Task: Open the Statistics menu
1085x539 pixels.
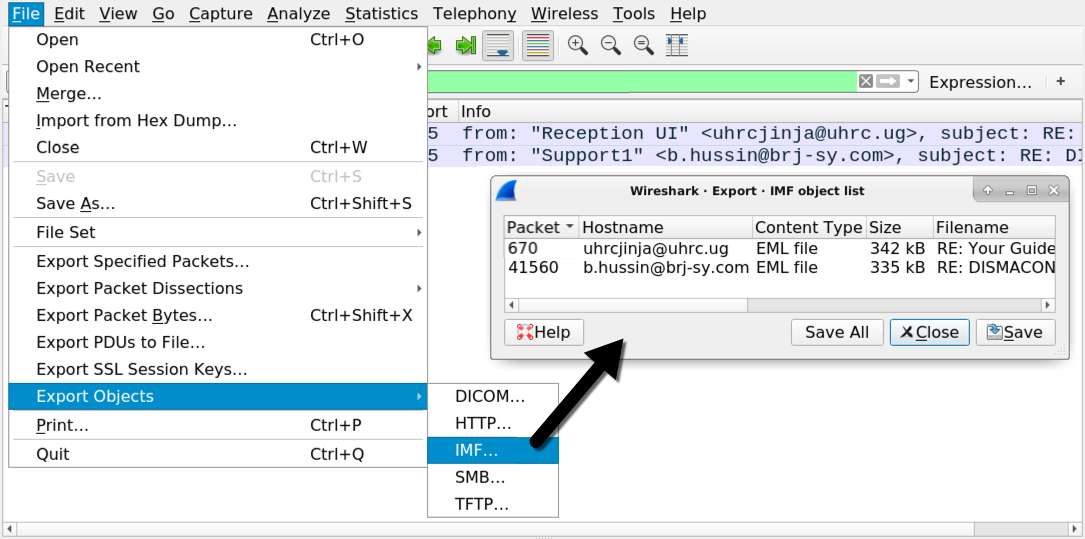Action: click(381, 13)
